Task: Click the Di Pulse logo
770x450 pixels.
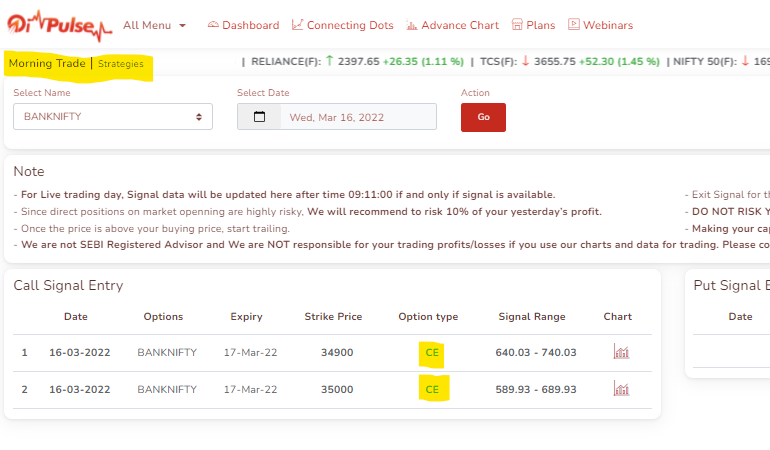Action: click(x=59, y=26)
